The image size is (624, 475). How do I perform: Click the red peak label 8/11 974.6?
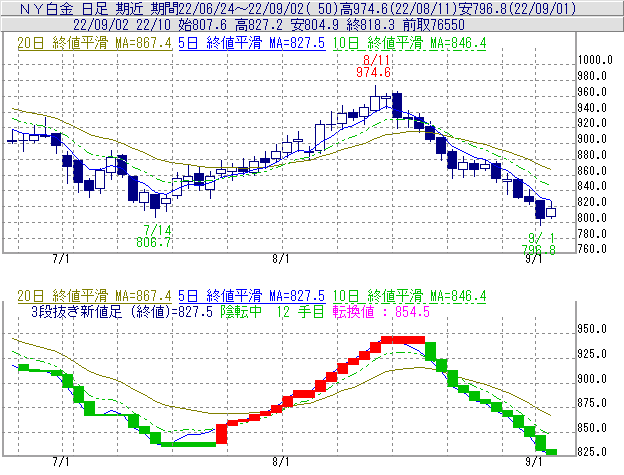tap(374, 66)
